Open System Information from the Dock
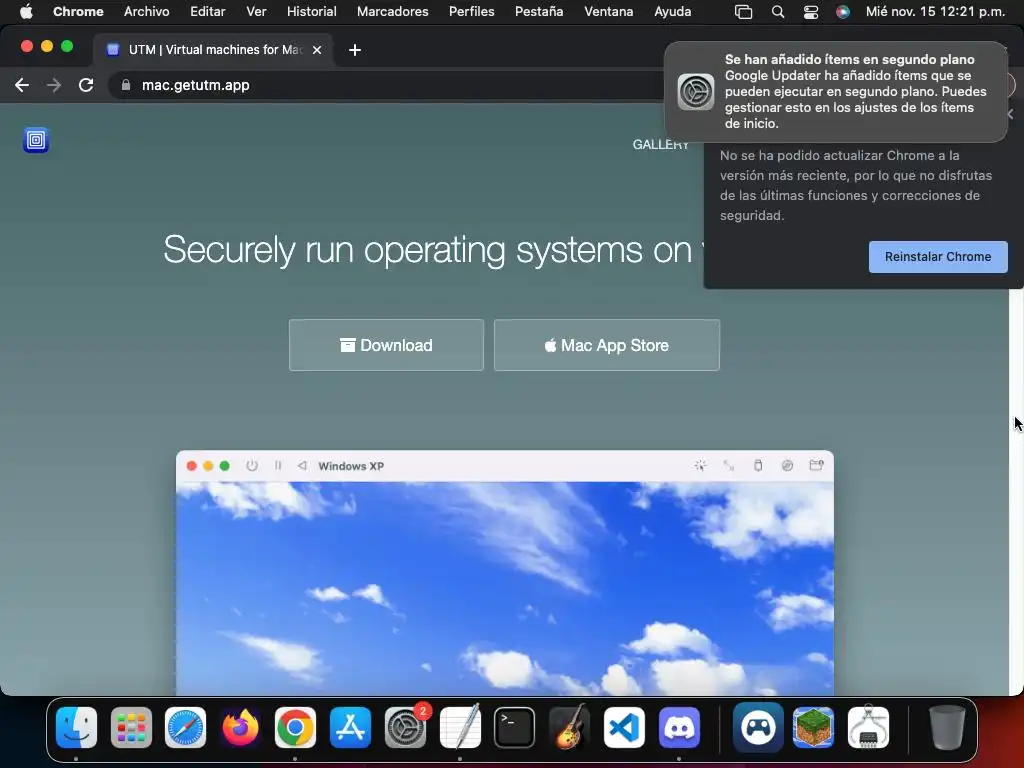Viewport: 1024px width, 768px height. pos(868,727)
